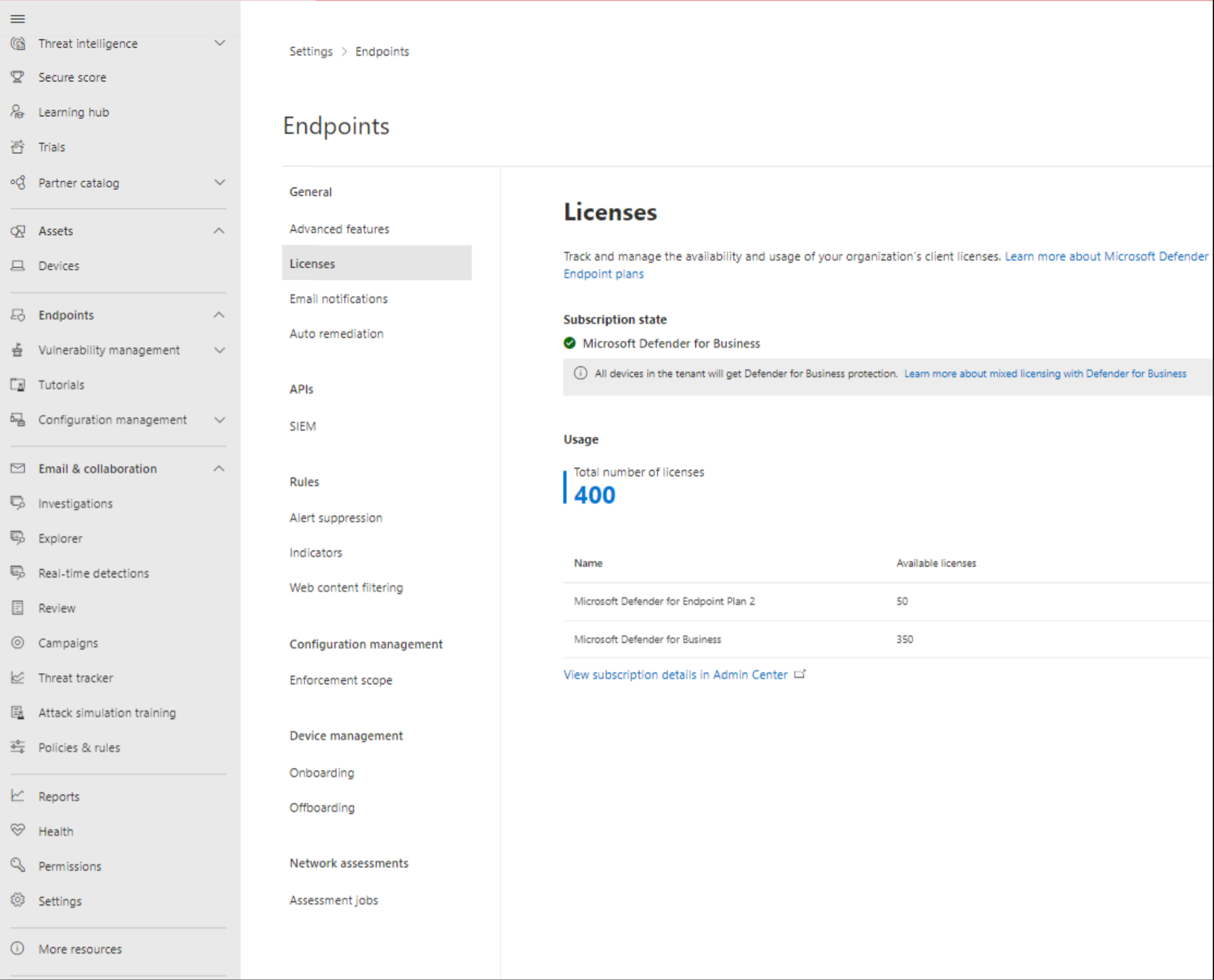Select the Microsoft Defender for Endpoint Plan 2 row
Screen dimensions: 1214x980
[x=888, y=601]
